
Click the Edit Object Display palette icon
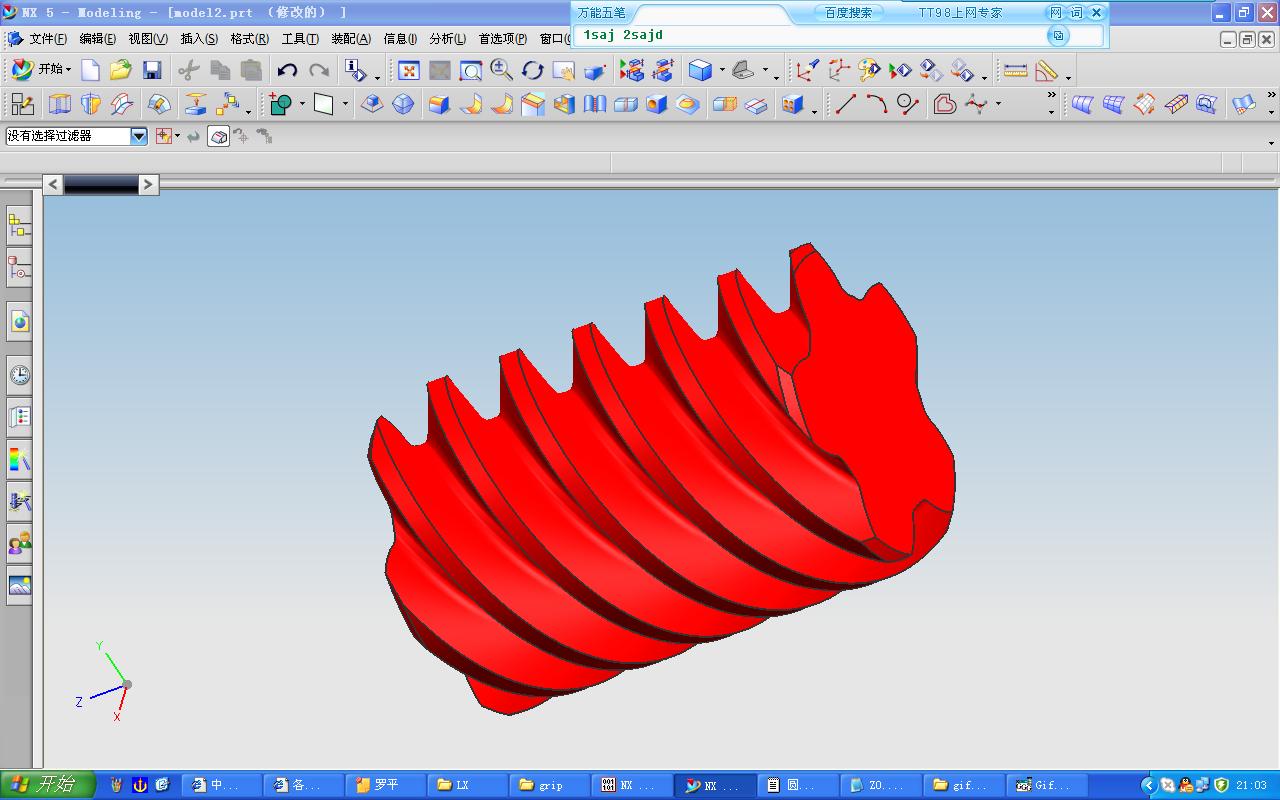pos(869,70)
